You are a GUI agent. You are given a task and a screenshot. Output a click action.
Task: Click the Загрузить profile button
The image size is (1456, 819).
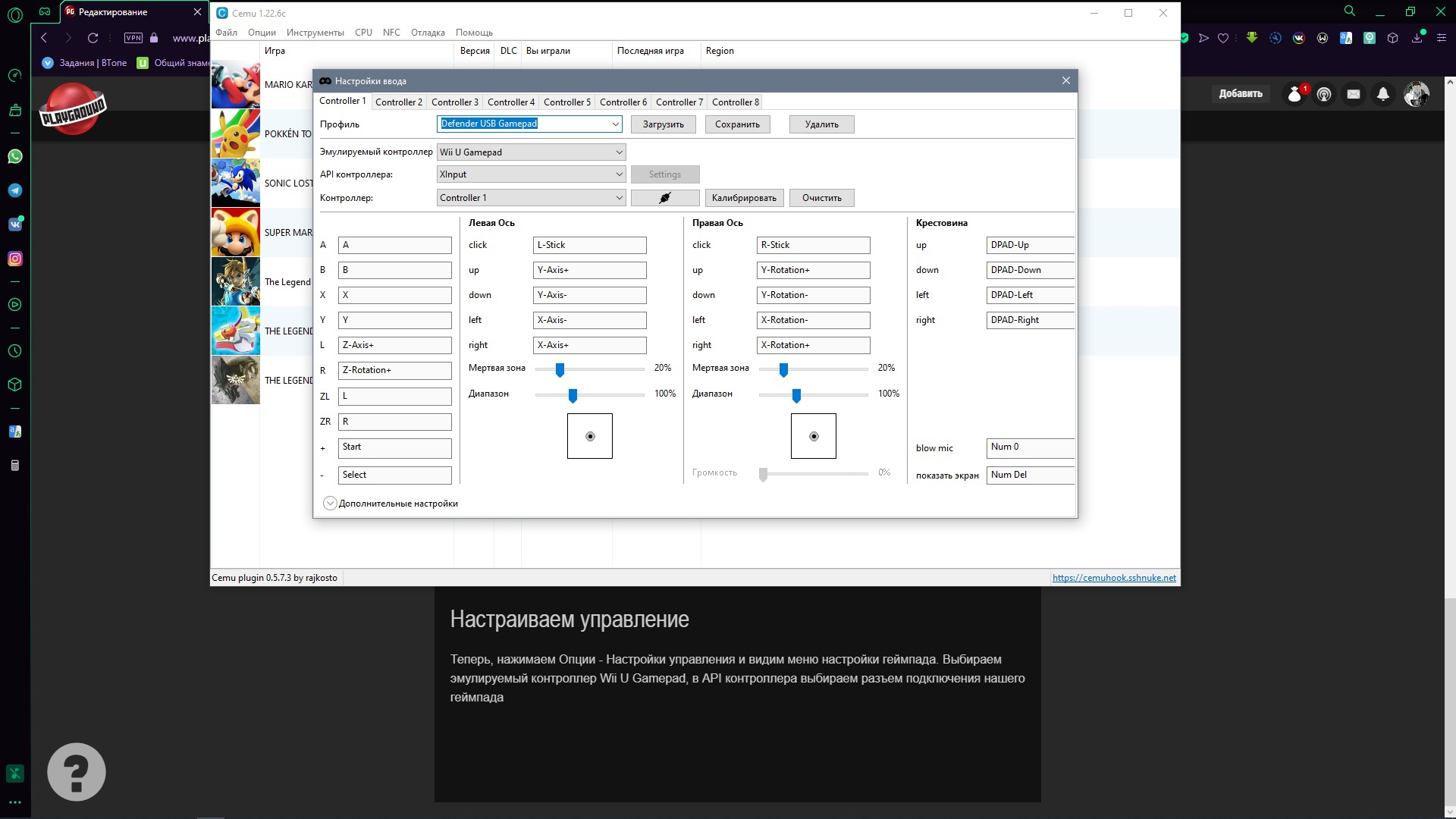click(664, 124)
